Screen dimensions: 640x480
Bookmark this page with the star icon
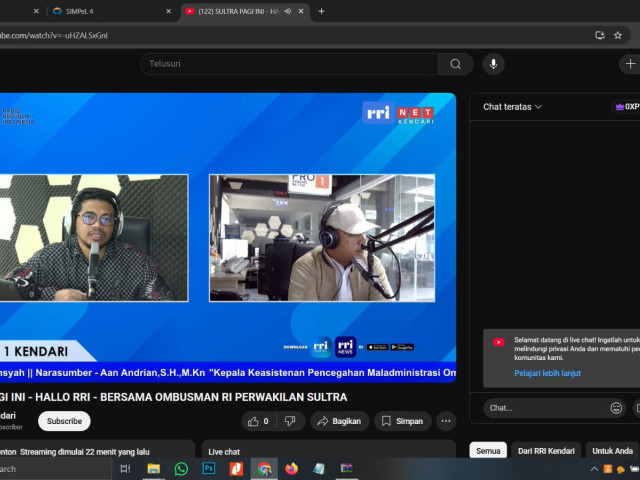[x=618, y=36]
